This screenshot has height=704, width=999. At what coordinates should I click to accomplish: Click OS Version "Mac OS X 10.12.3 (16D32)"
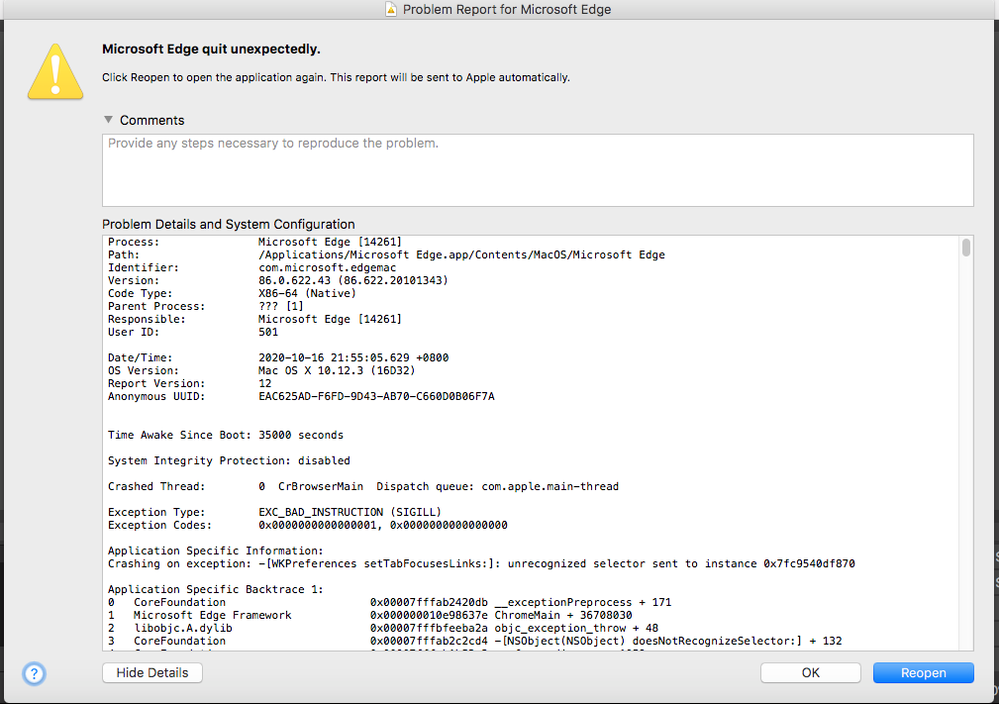tap(336, 370)
